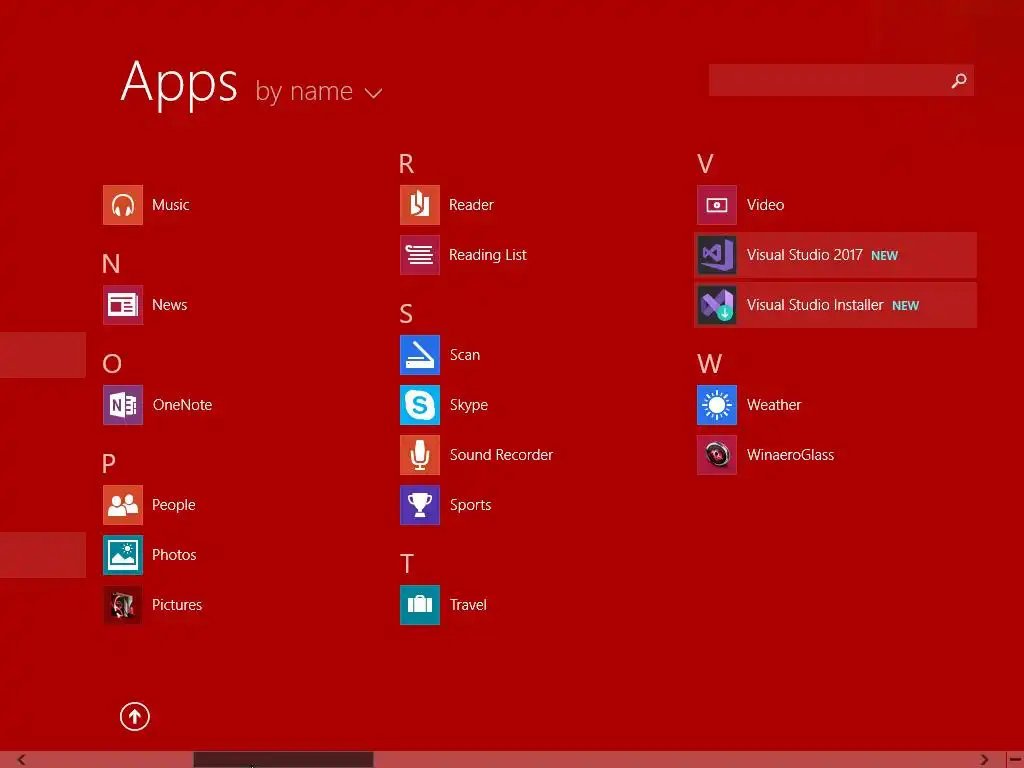This screenshot has height=768, width=1024.
Task: Open the Pictures app icon
Action: (x=123, y=605)
